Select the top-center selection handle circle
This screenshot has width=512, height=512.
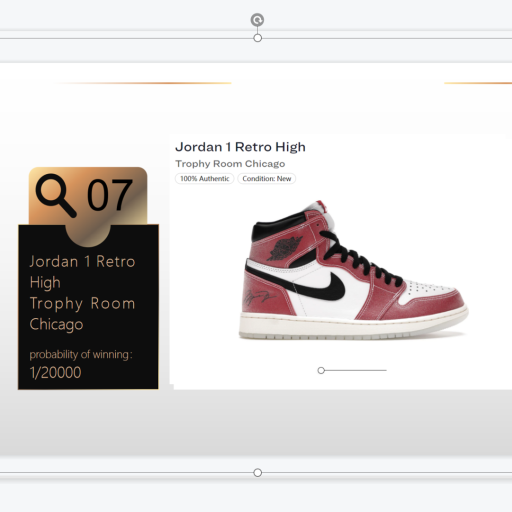257,38
